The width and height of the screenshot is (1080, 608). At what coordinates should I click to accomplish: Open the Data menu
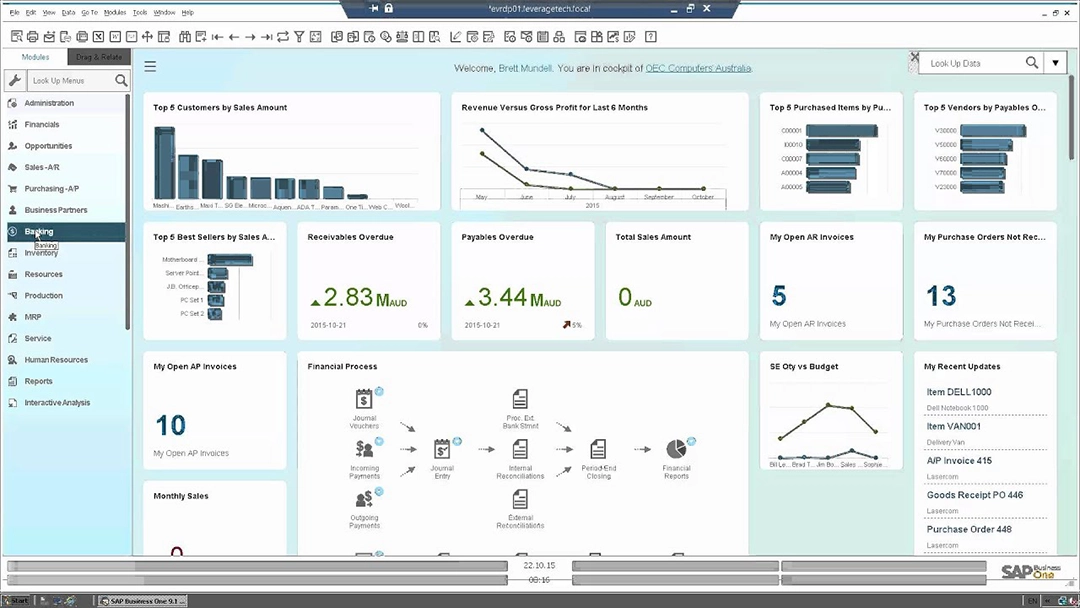pos(67,12)
